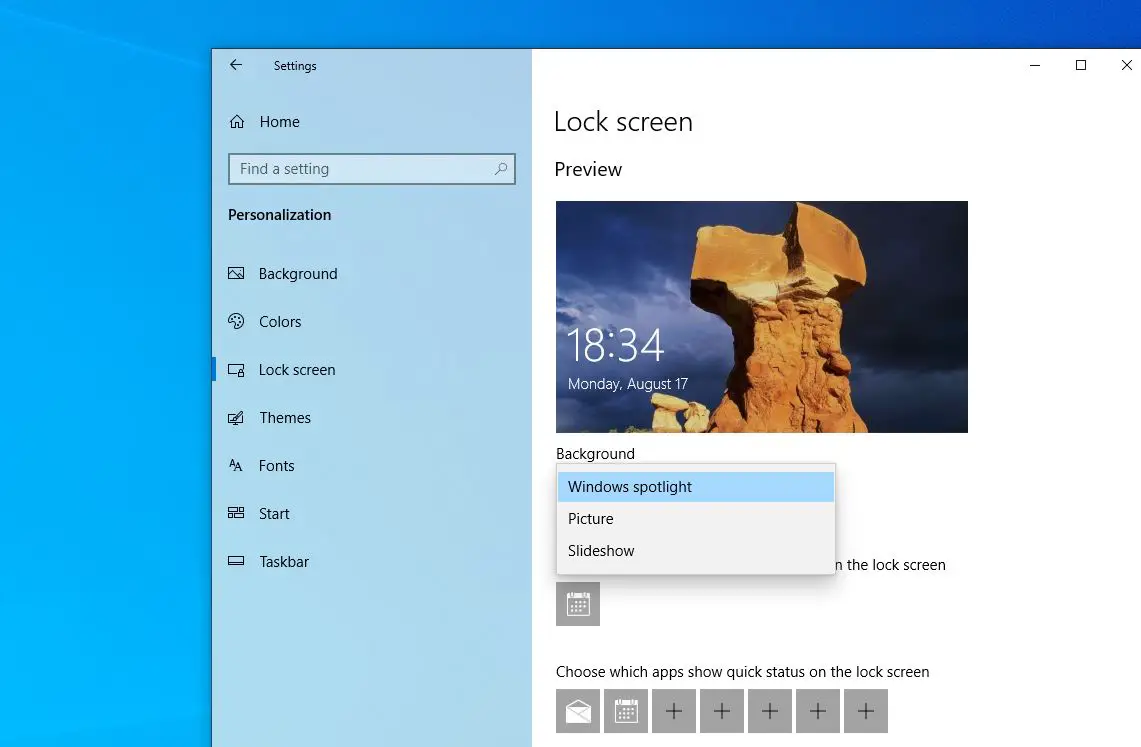Viewport: 1141px width, 747px height.
Task: Click the Mail quick status app icon
Action: pyautogui.click(x=578, y=711)
